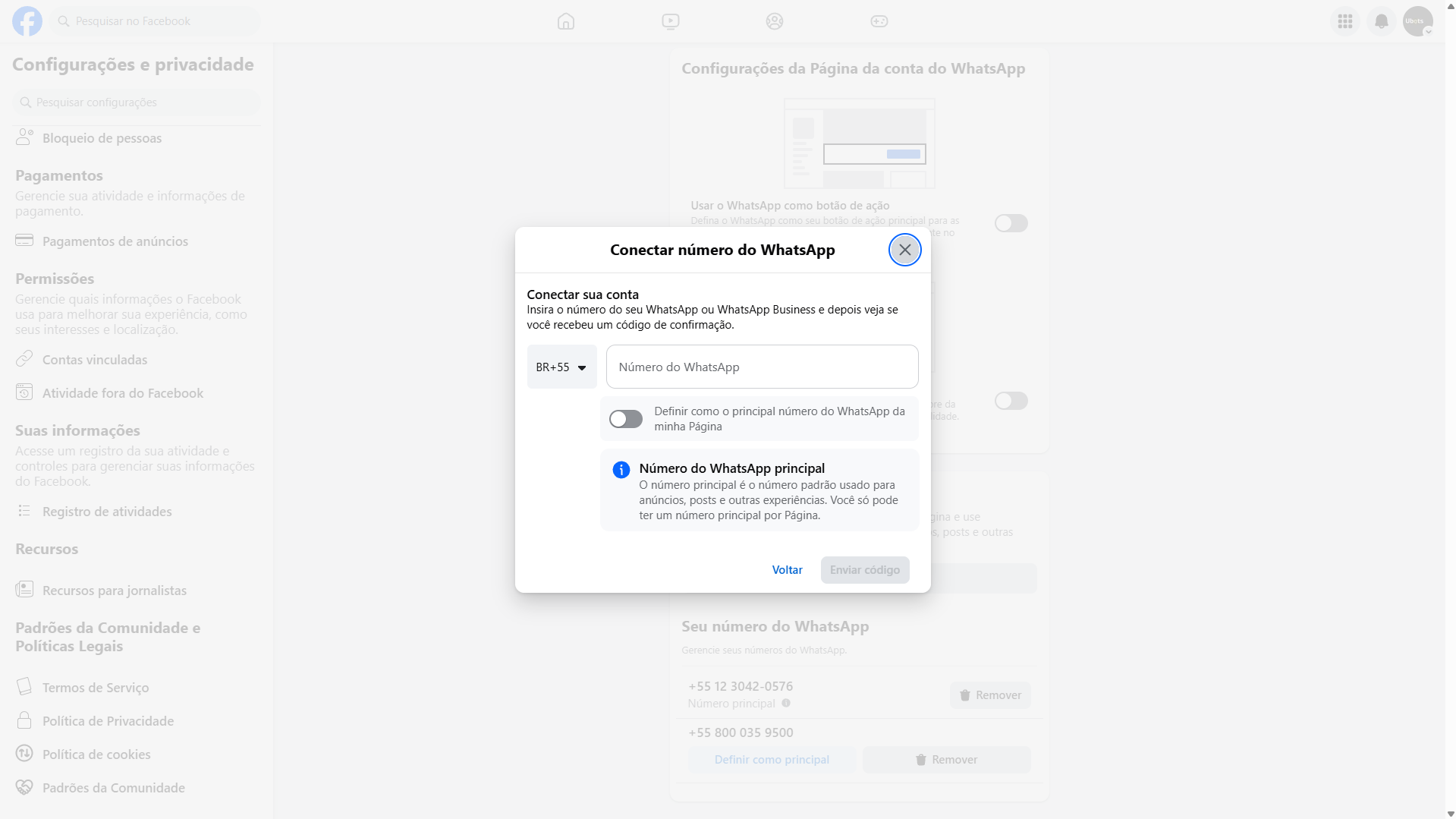This screenshot has width=1456, height=819.
Task: Click the Número do WhatsApp principal heading
Action: click(x=732, y=468)
